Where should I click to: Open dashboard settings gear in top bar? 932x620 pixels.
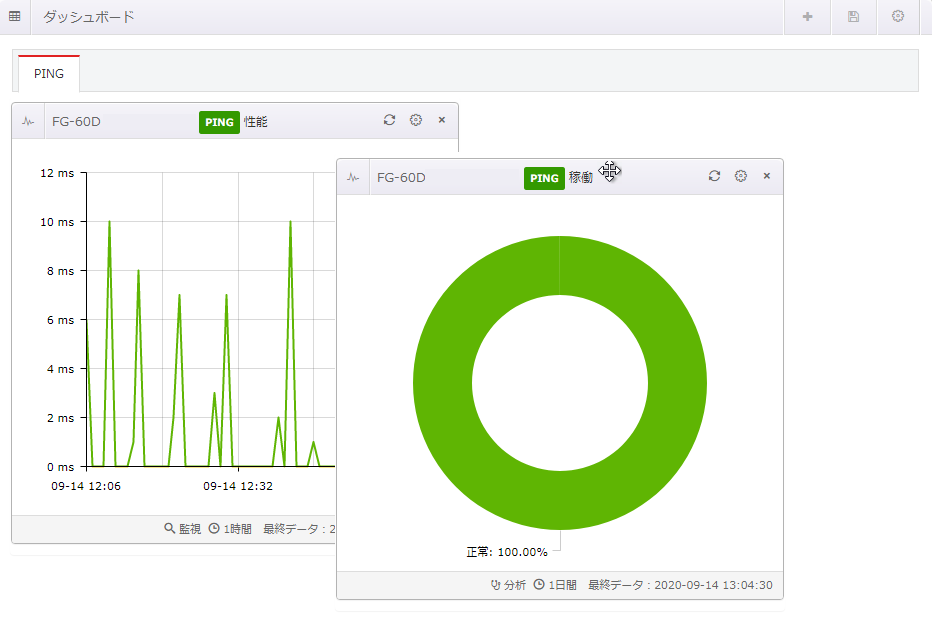coord(898,16)
